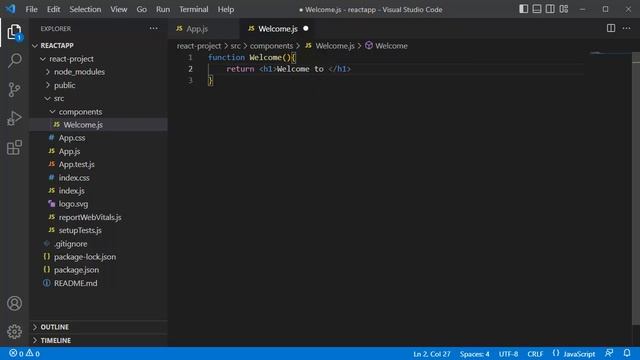Open the Edit menu

coord(53,9)
